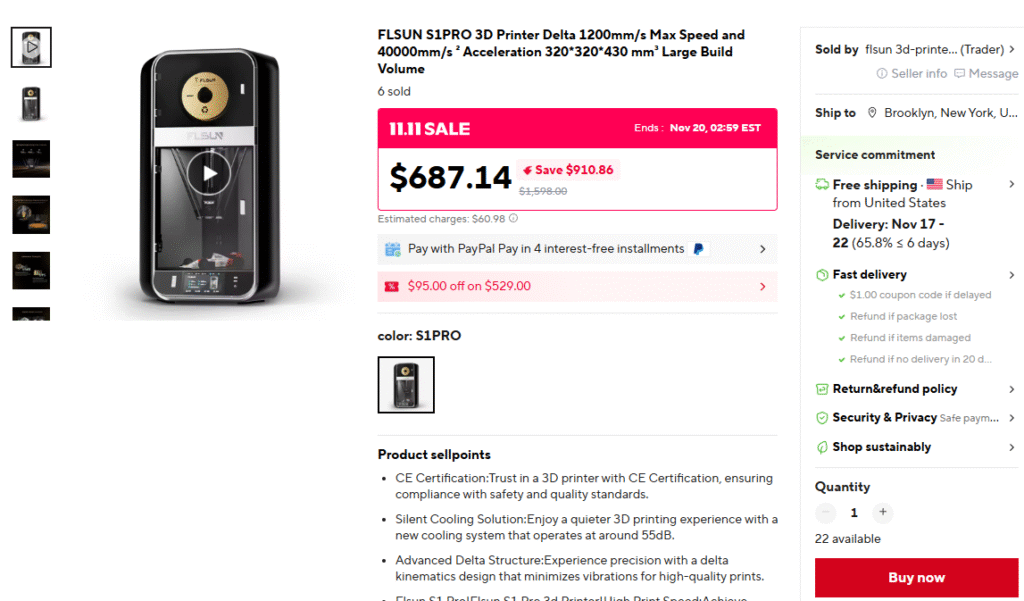Viewport: 1024px width, 601px height.
Task: Open the Return&refund policy section
Action: coord(1011,389)
